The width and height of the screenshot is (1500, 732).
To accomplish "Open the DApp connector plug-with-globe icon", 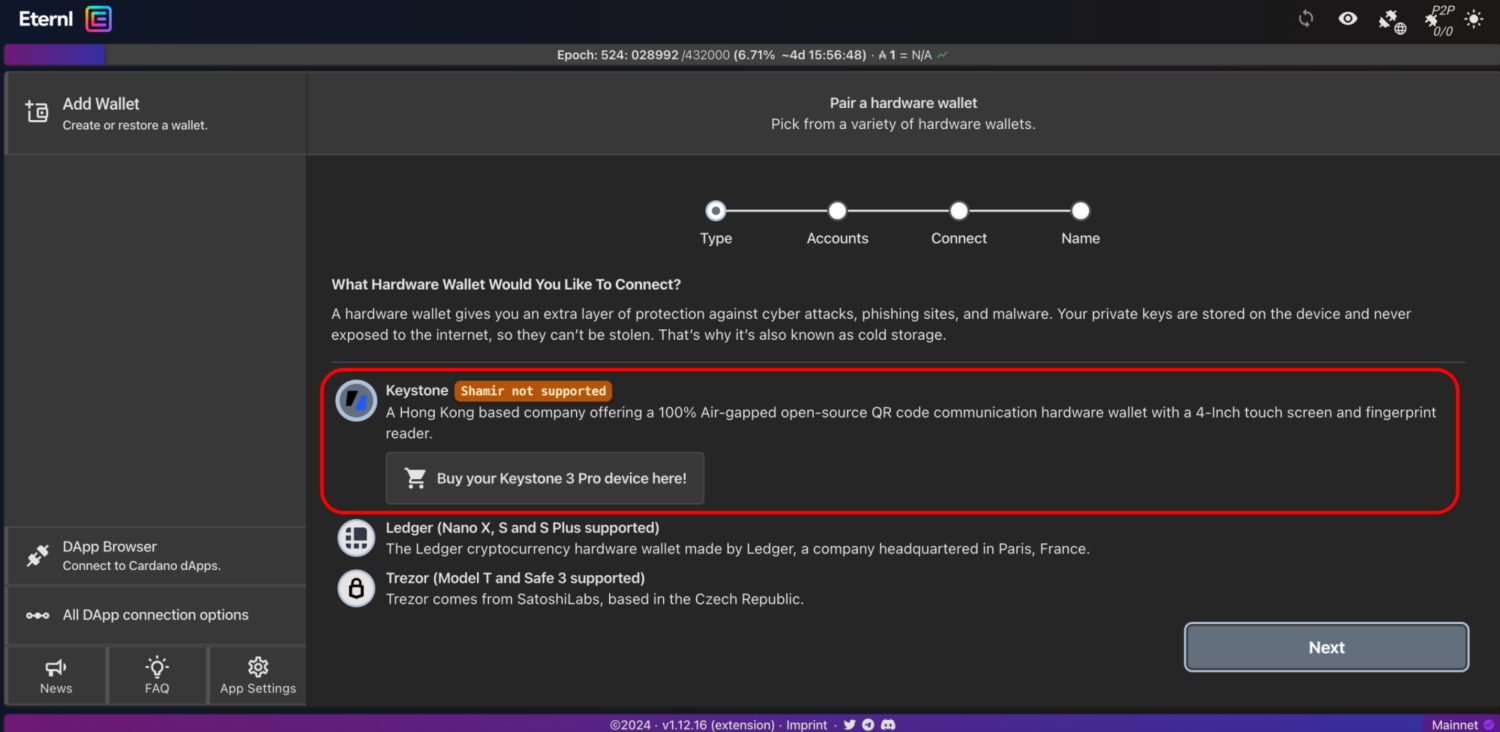I will pos(1391,21).
